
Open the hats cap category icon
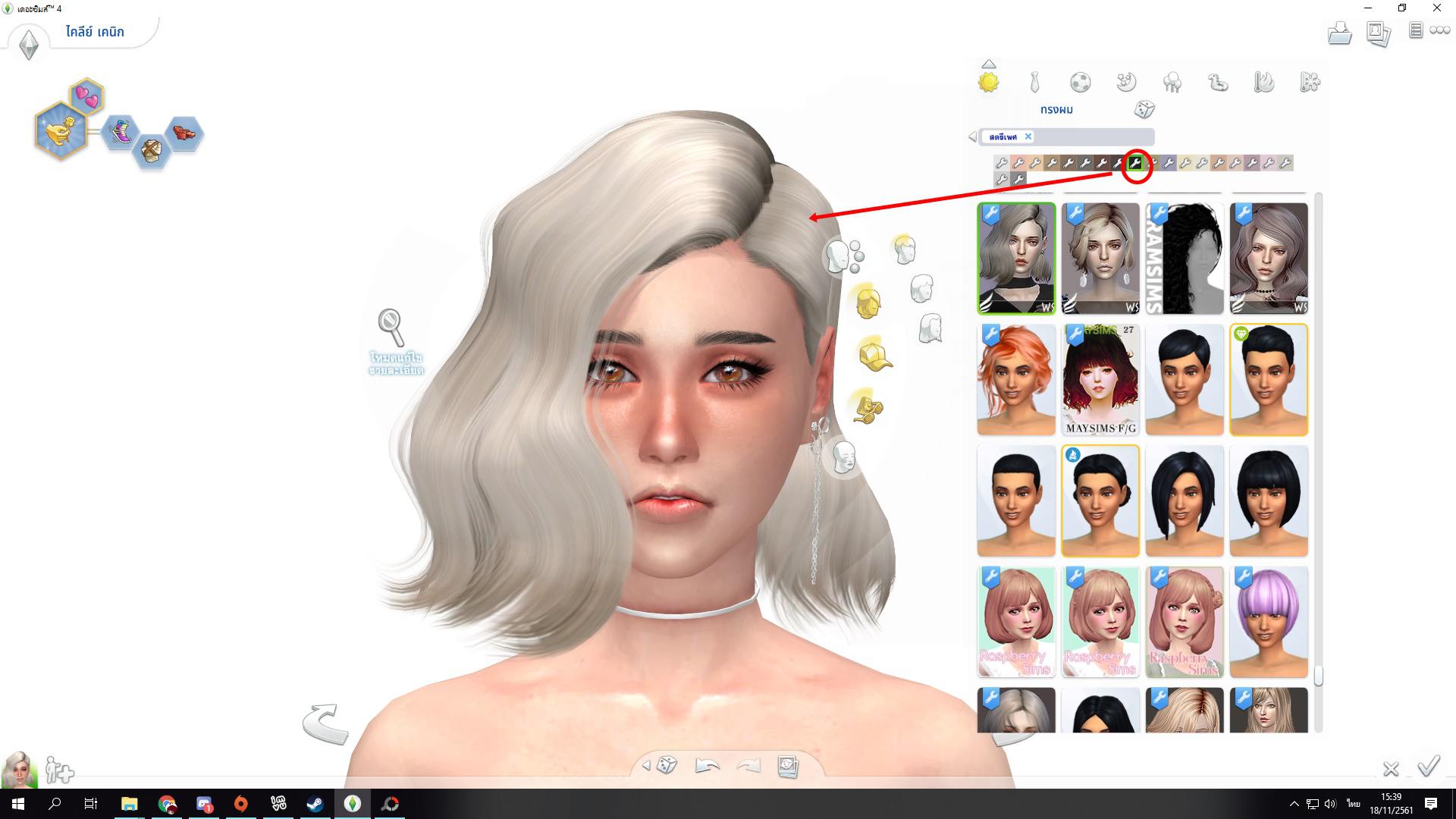pyautogui.click(x=875, y=356)
